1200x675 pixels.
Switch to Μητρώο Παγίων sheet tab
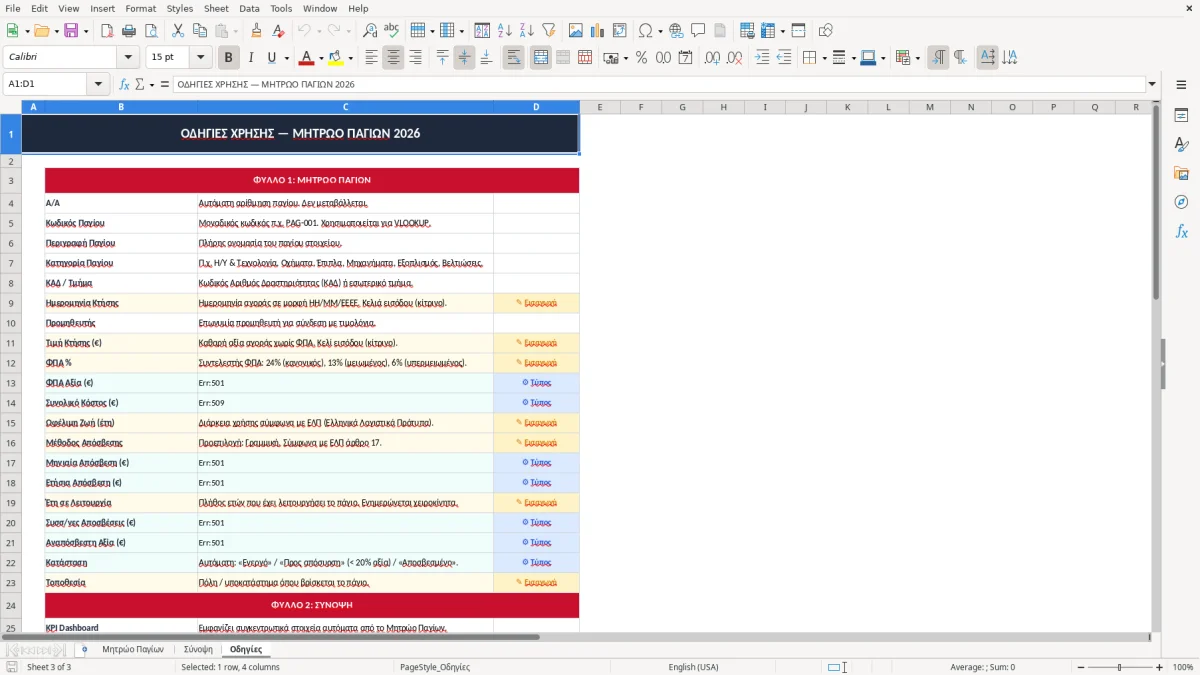(132, 649)
